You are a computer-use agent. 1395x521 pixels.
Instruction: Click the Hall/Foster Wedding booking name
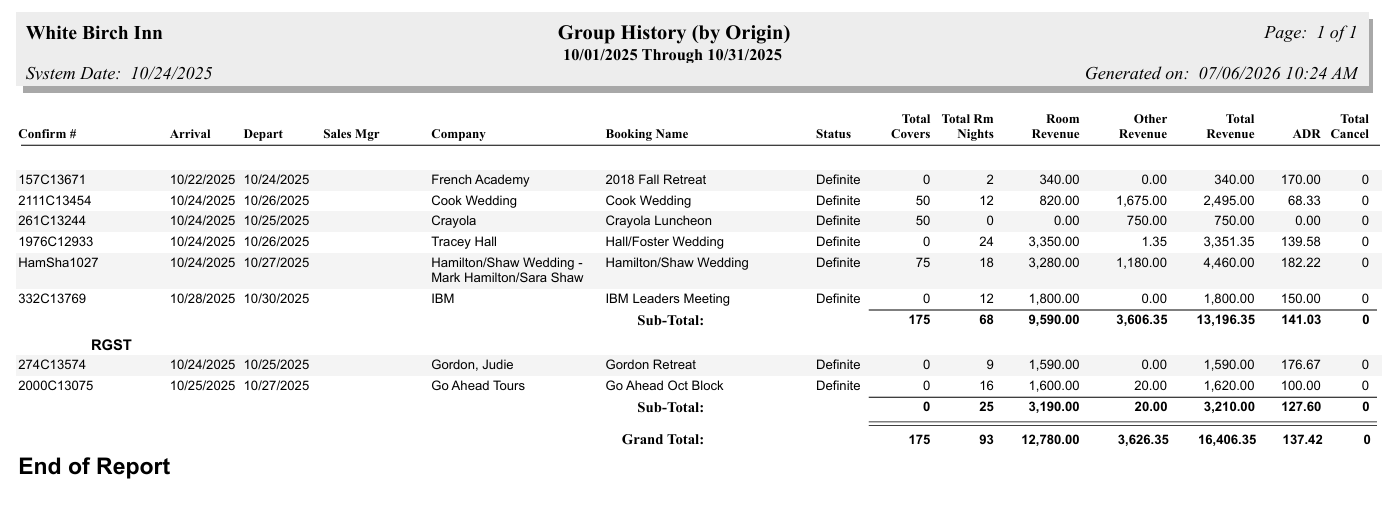(665, 242)
